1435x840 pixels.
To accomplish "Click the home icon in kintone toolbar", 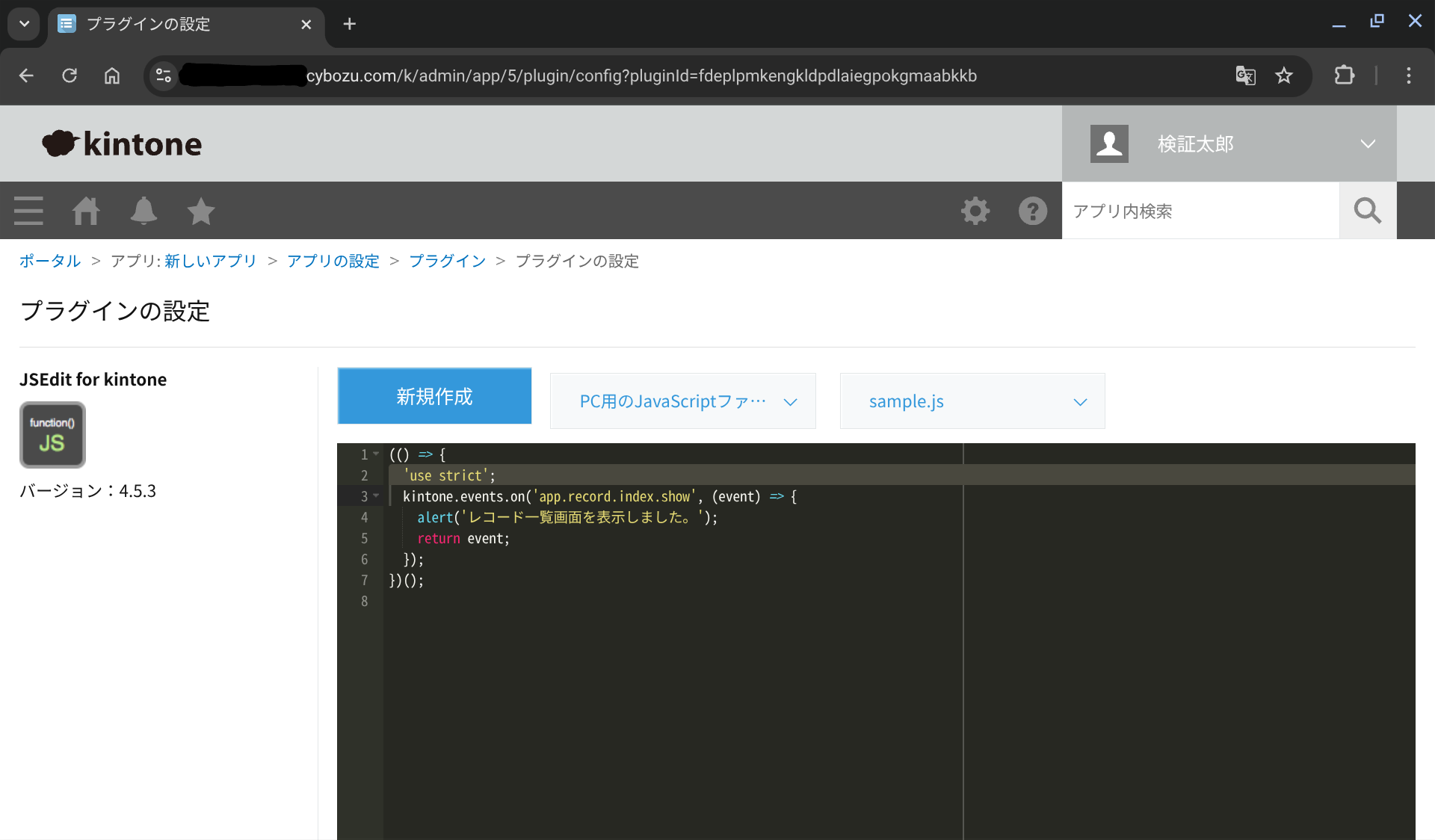I will [x=86, y=211].
